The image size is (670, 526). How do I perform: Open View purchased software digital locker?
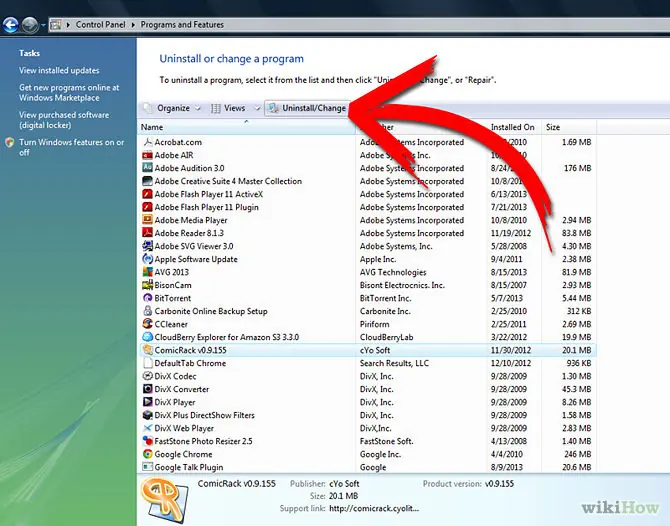coord(64,120)
